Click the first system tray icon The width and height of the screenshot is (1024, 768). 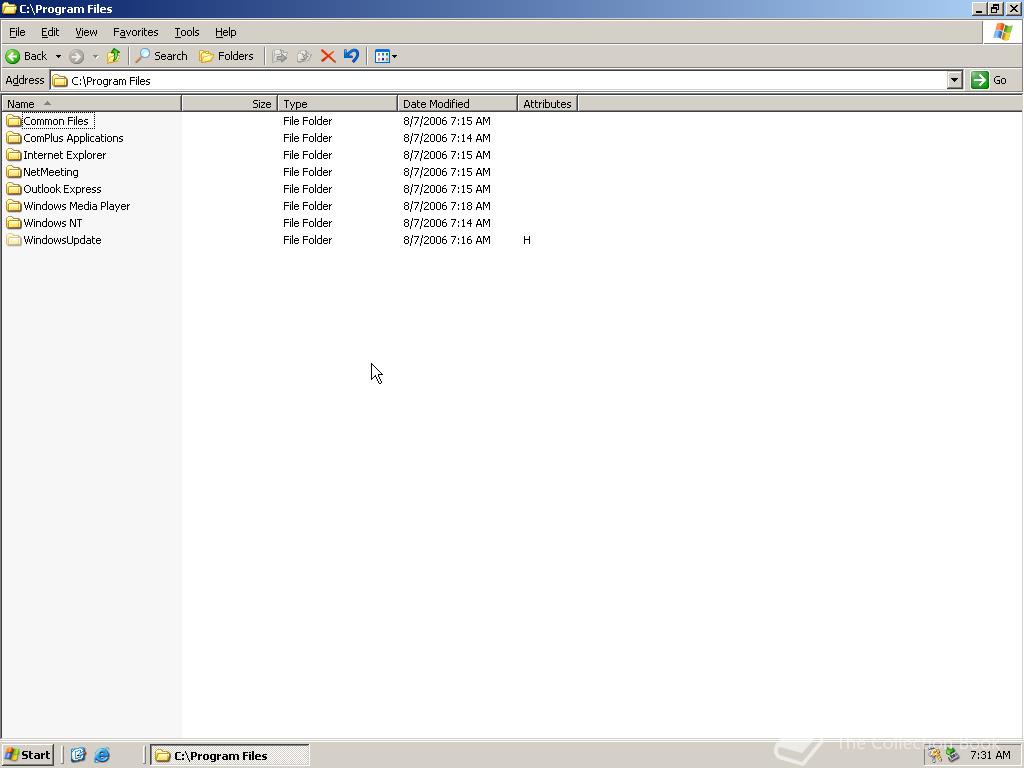(935, 755)
